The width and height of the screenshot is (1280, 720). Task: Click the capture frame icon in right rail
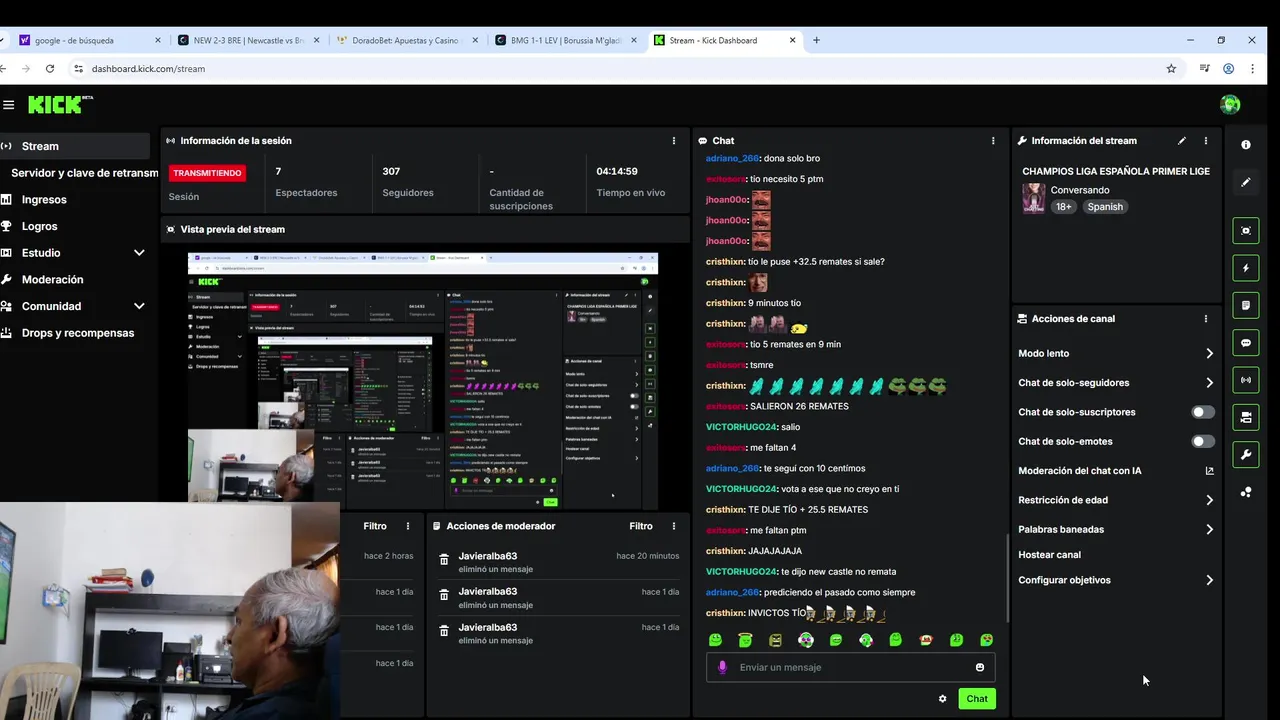tap(1246, 230)
